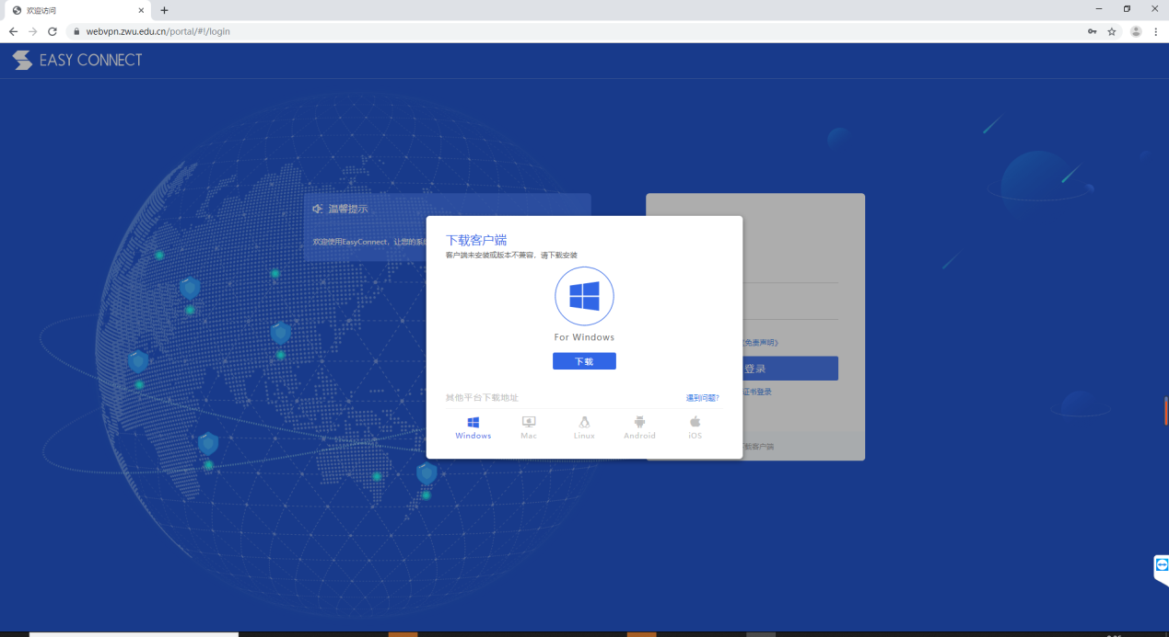Open the 证书登录 certificate login link

pos(757,392)
